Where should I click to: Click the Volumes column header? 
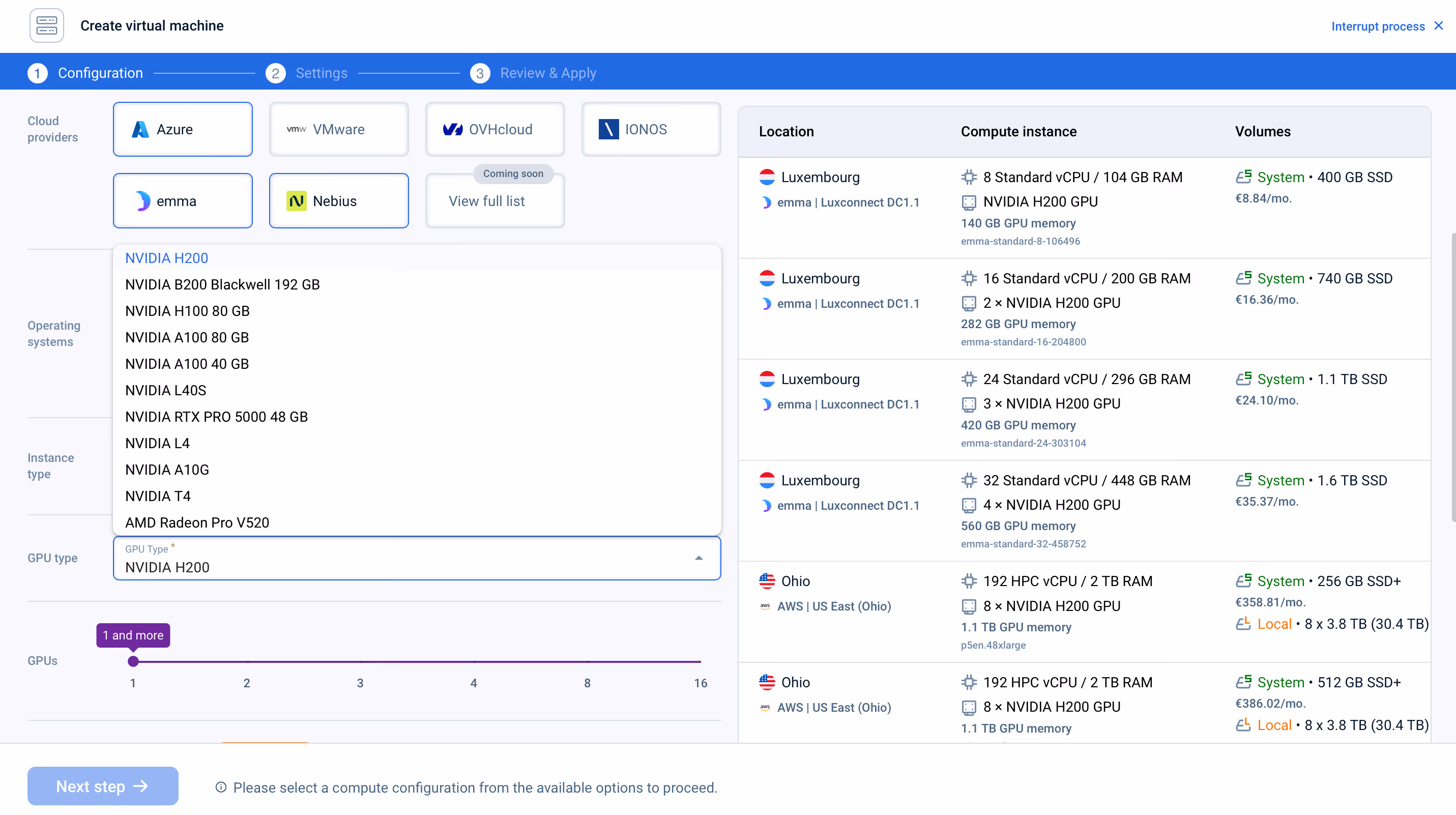[x=1262, y=132]
